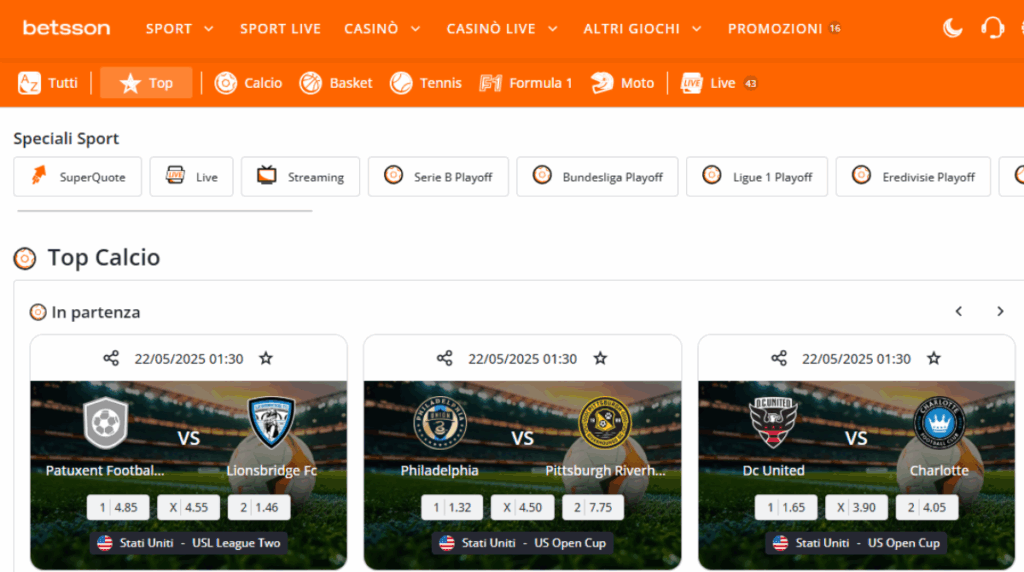Expand the Sport dropdown menu
The image size is (1024, 572).
coord(180,29)
